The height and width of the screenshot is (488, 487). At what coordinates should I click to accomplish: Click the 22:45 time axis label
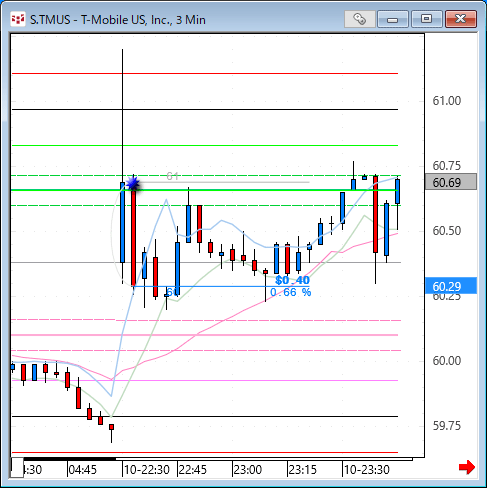(193, 470)
